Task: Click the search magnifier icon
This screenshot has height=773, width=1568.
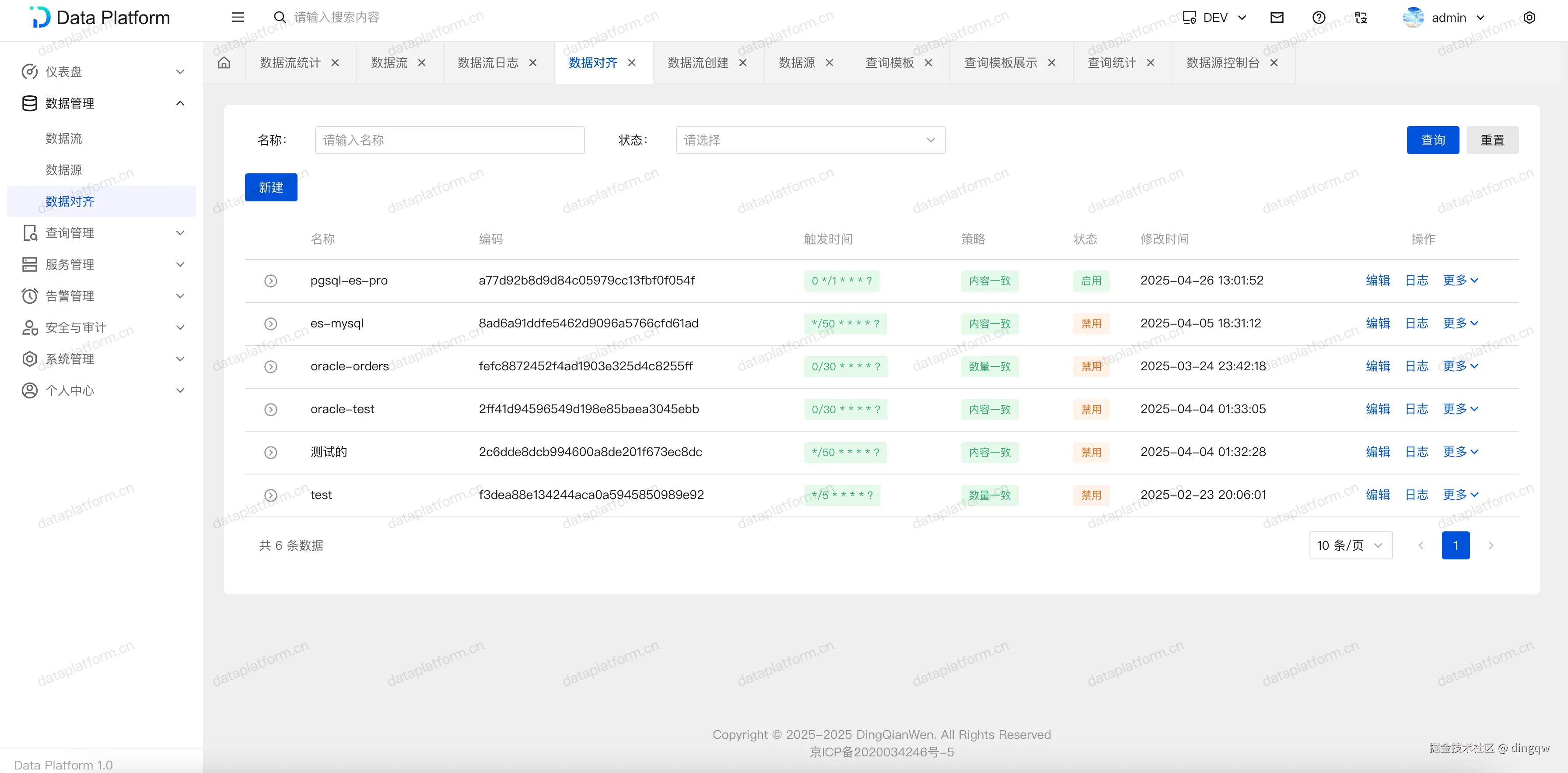Action: tap(280, 18)
